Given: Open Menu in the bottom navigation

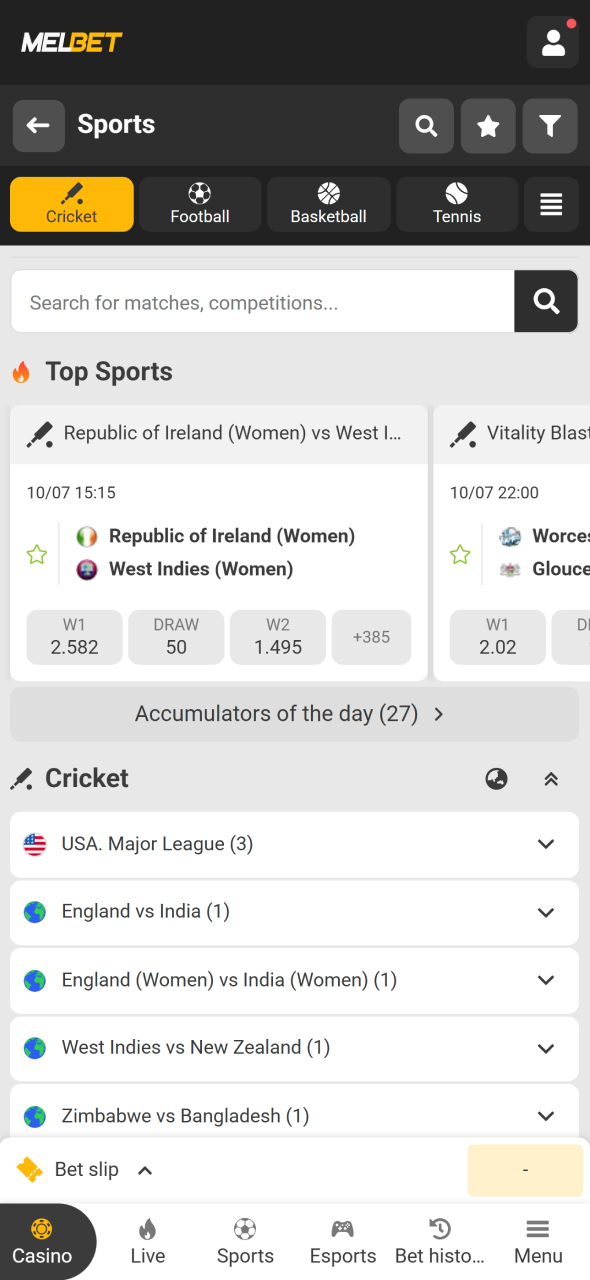Looking at the screenshot, I should point(538,1242).
